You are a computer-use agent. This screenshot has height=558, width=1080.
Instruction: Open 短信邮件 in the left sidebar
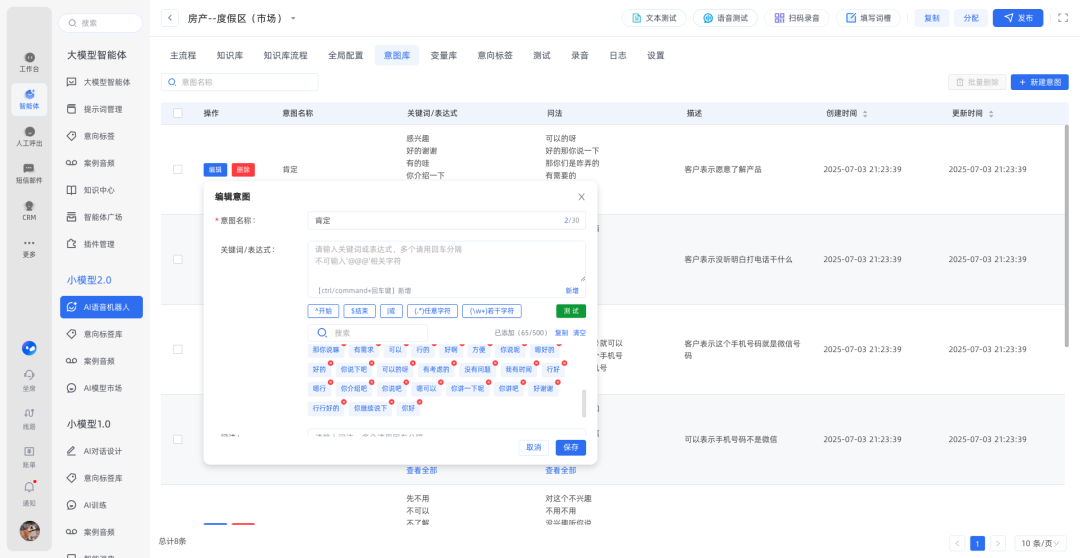click(29, 171)
